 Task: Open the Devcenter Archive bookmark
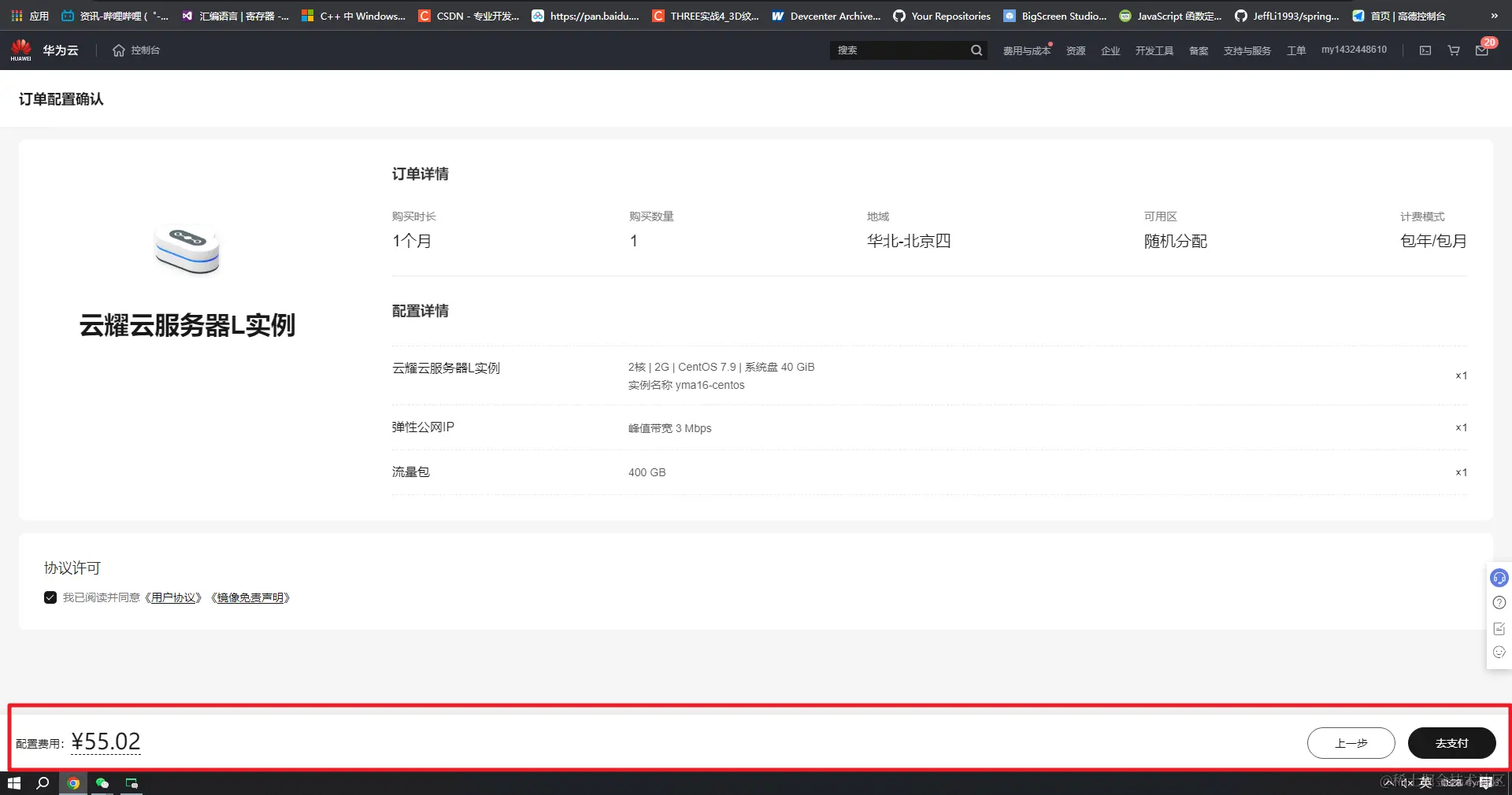coord(826,16)
